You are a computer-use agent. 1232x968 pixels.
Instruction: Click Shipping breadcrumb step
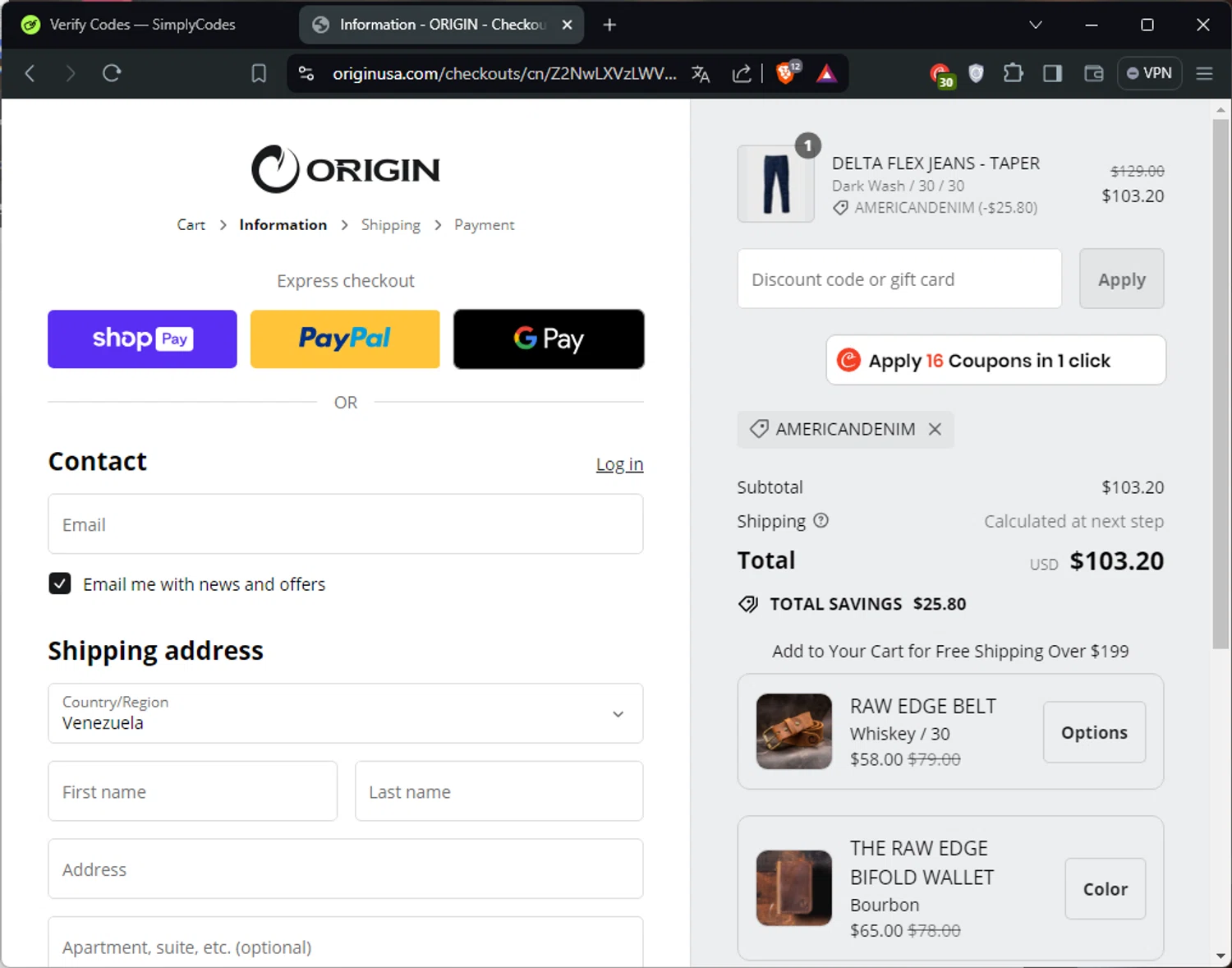pos(391,225)
